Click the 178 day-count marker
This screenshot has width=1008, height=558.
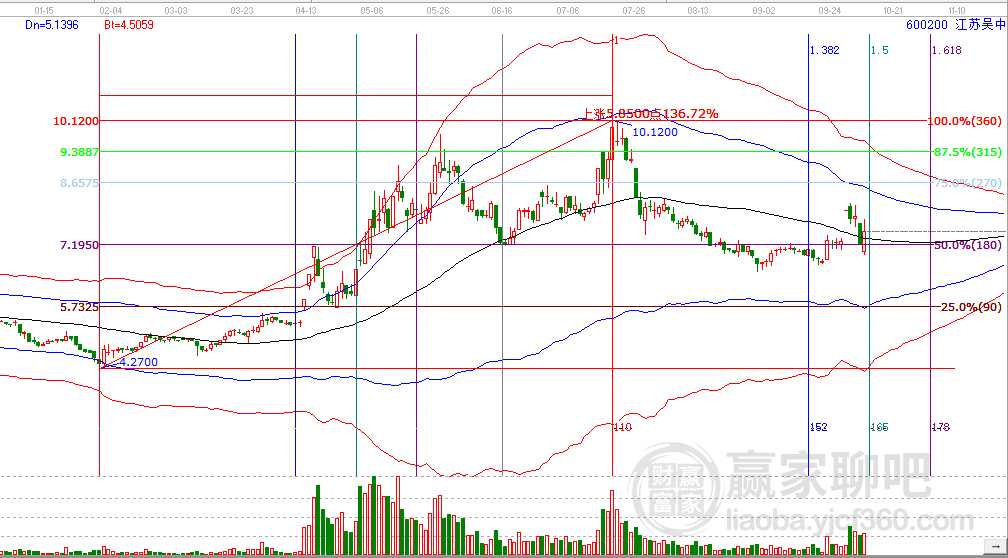click(940, 427)
